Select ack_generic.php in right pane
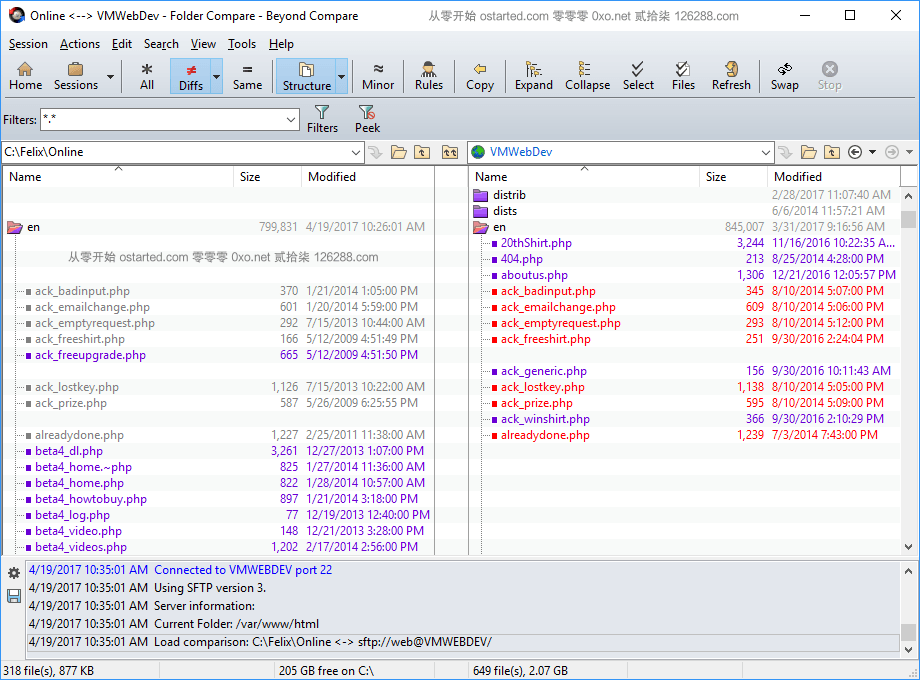The width and height of the screenshot is (920, 680). (544, 371)
